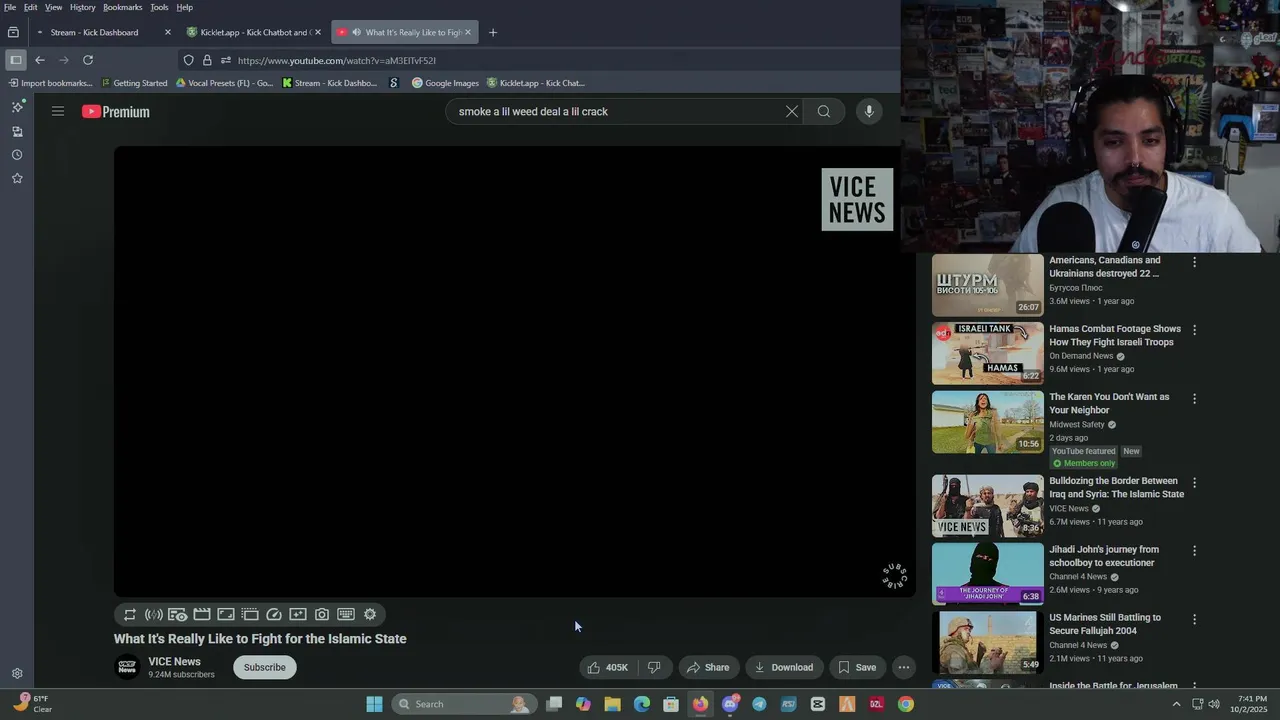Click the keyboard icon under the video
The image size is (1280, 720).
[346, 615]
